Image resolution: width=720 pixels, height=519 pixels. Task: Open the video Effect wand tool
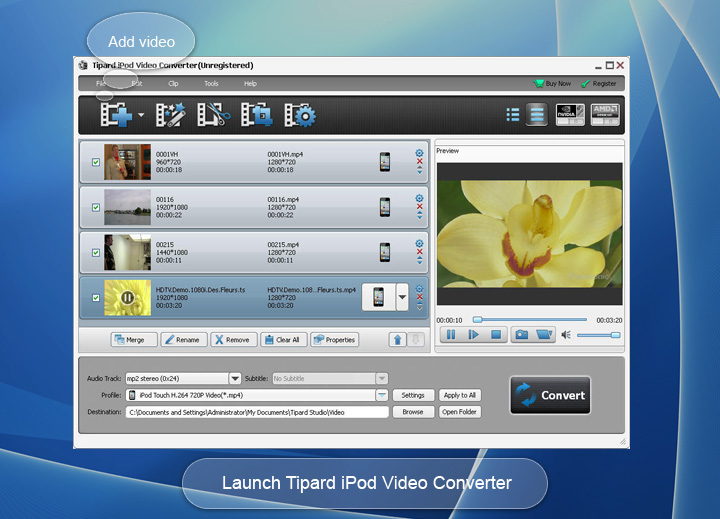click(x=170, y=115)
